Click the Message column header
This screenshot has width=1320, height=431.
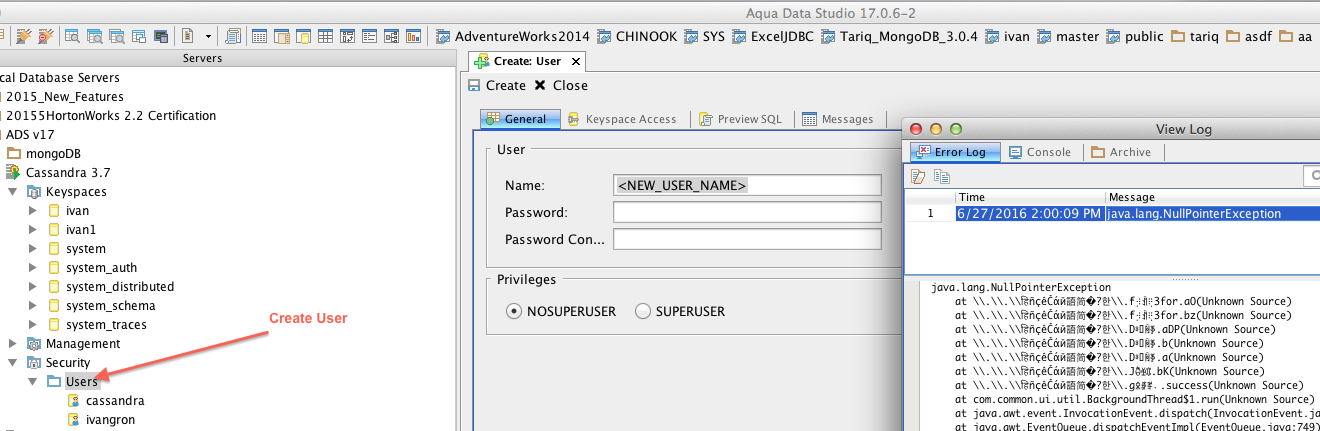coord(1212,197)
